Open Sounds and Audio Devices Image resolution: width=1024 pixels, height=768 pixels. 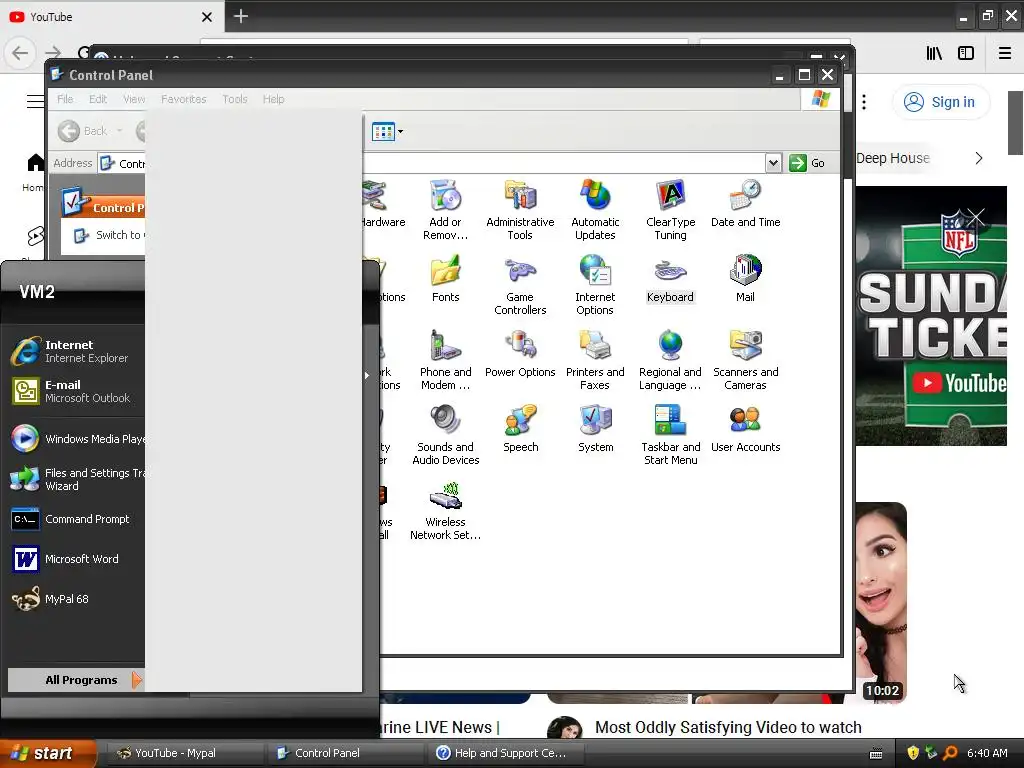pos(445,435)
